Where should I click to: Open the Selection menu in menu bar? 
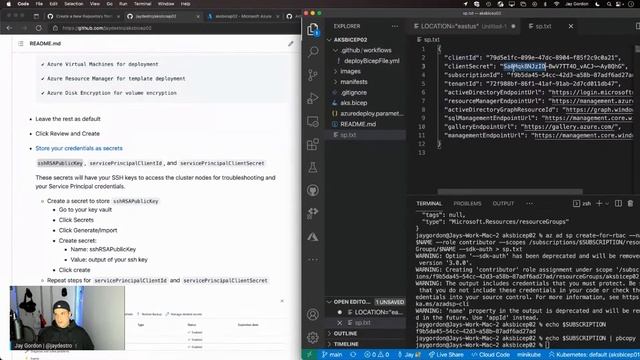[73, 4]
